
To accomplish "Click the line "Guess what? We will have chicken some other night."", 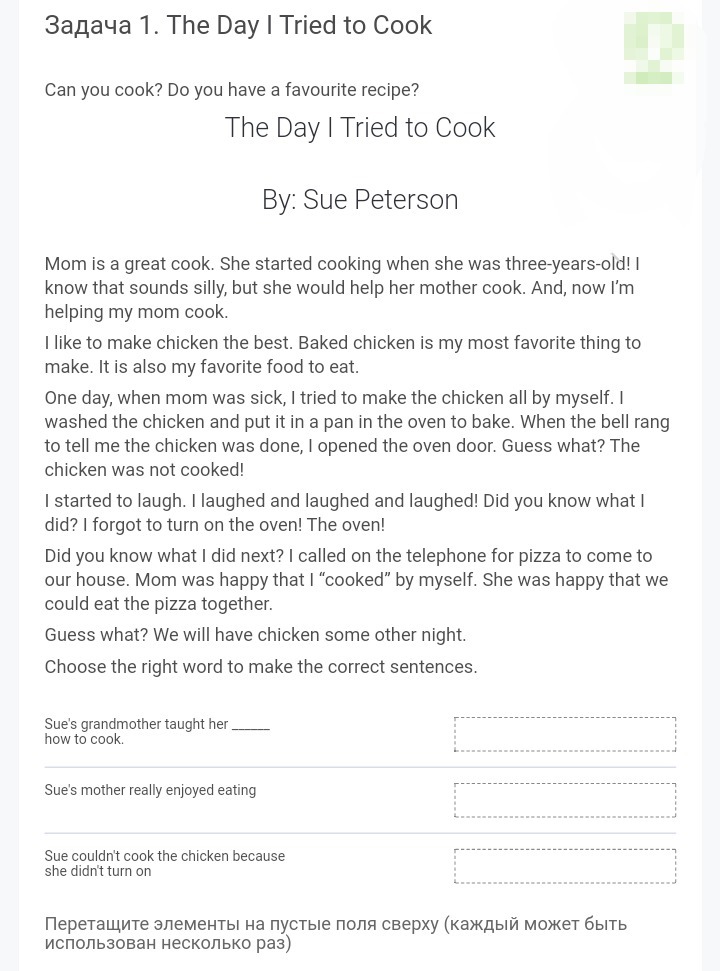I will (255, 635).
